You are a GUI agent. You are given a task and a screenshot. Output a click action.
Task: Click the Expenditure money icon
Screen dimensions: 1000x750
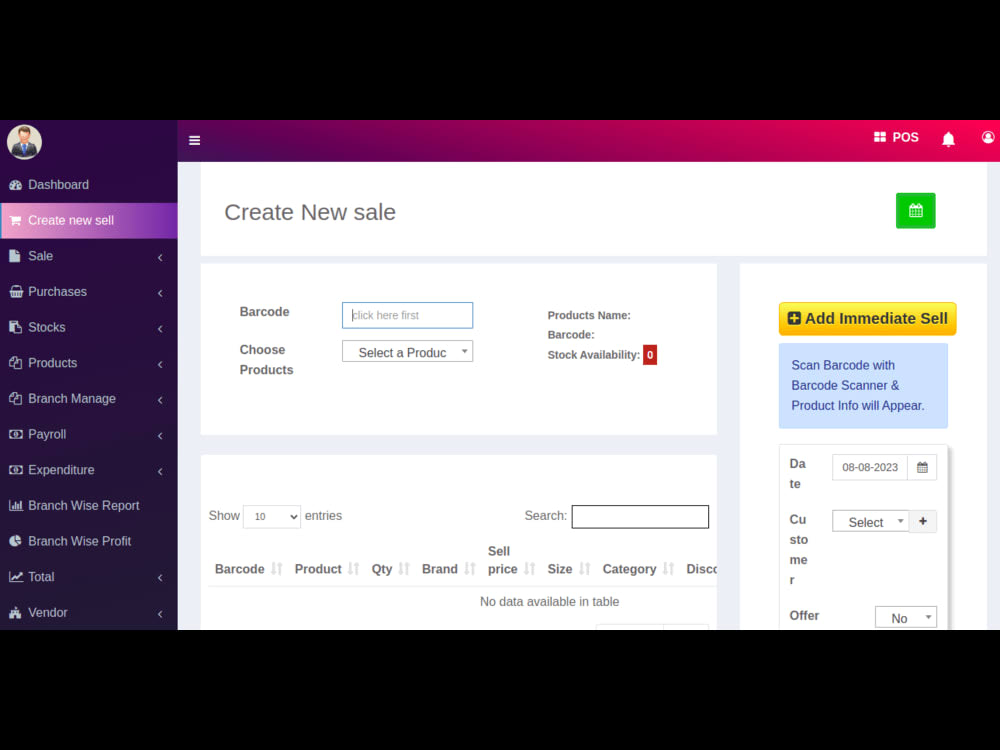(x=15, y=470)
